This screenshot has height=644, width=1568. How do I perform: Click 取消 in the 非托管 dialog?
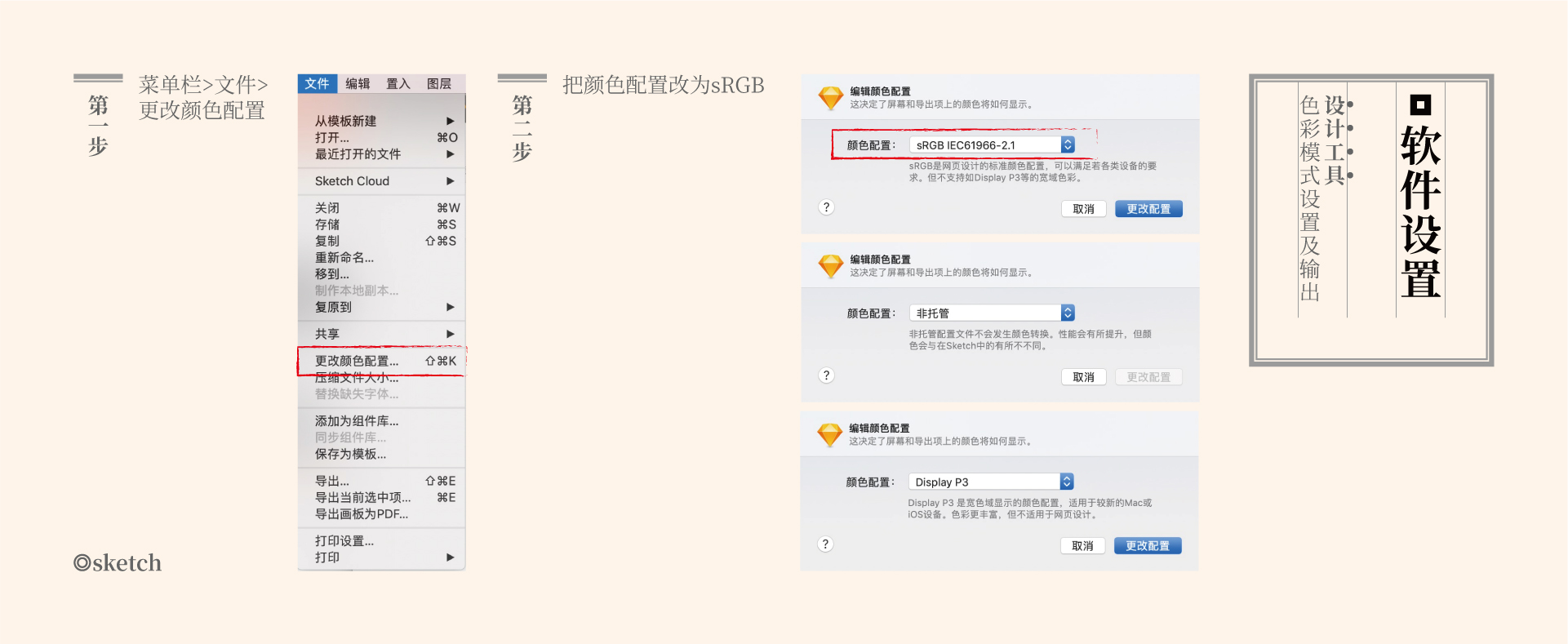point(1083,377)
